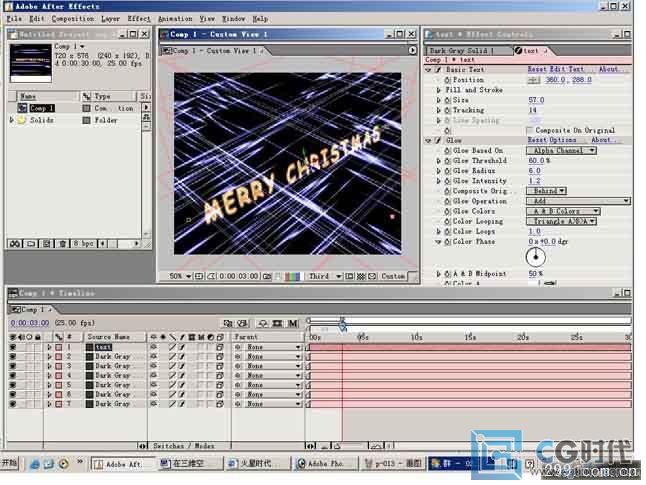Click the snapshot camera icon in comp viewer

(267, 276)
